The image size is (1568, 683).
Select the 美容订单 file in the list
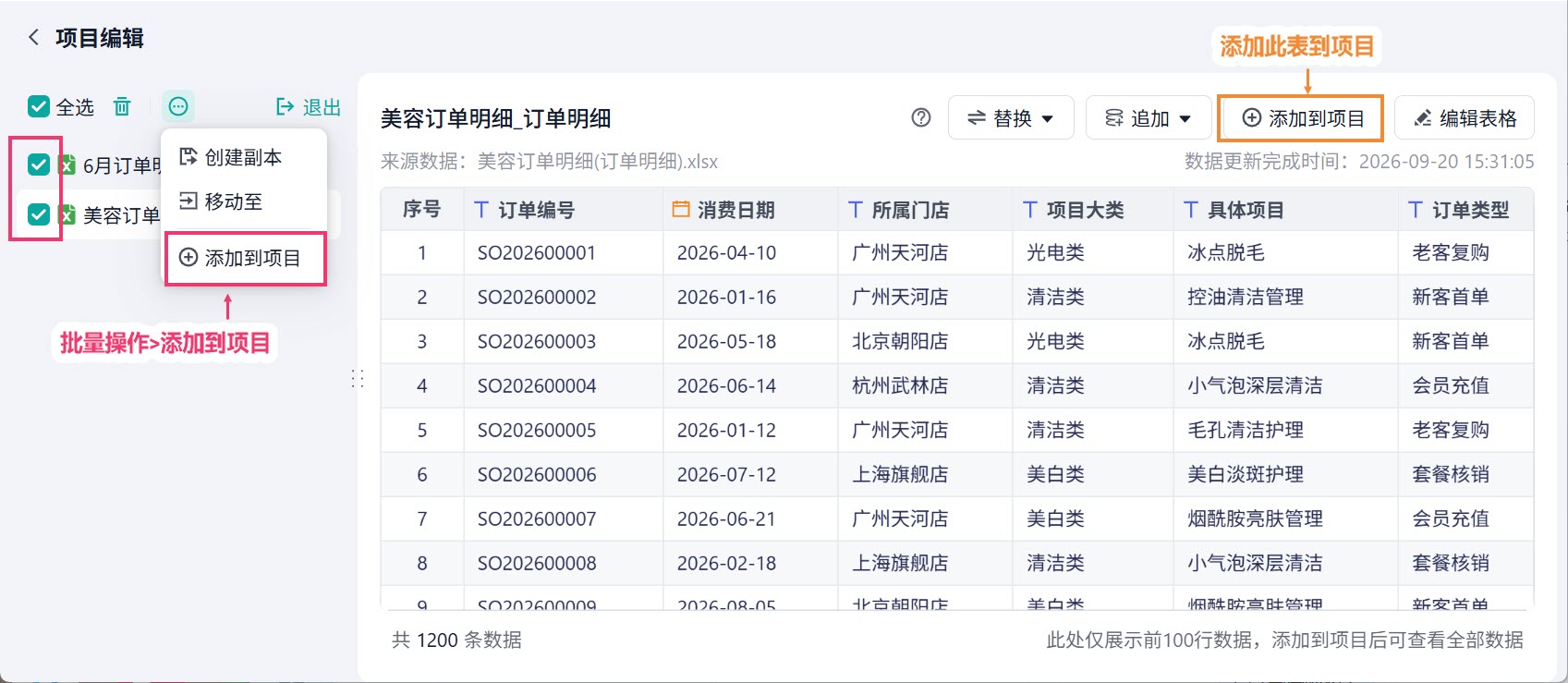click(121, 215)
